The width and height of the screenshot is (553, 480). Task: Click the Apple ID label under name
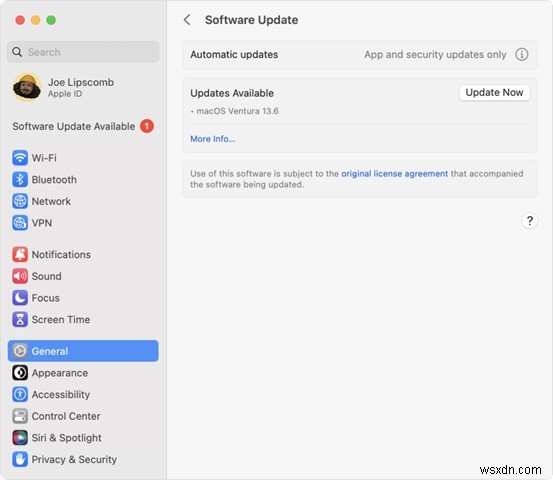(65, 94)
